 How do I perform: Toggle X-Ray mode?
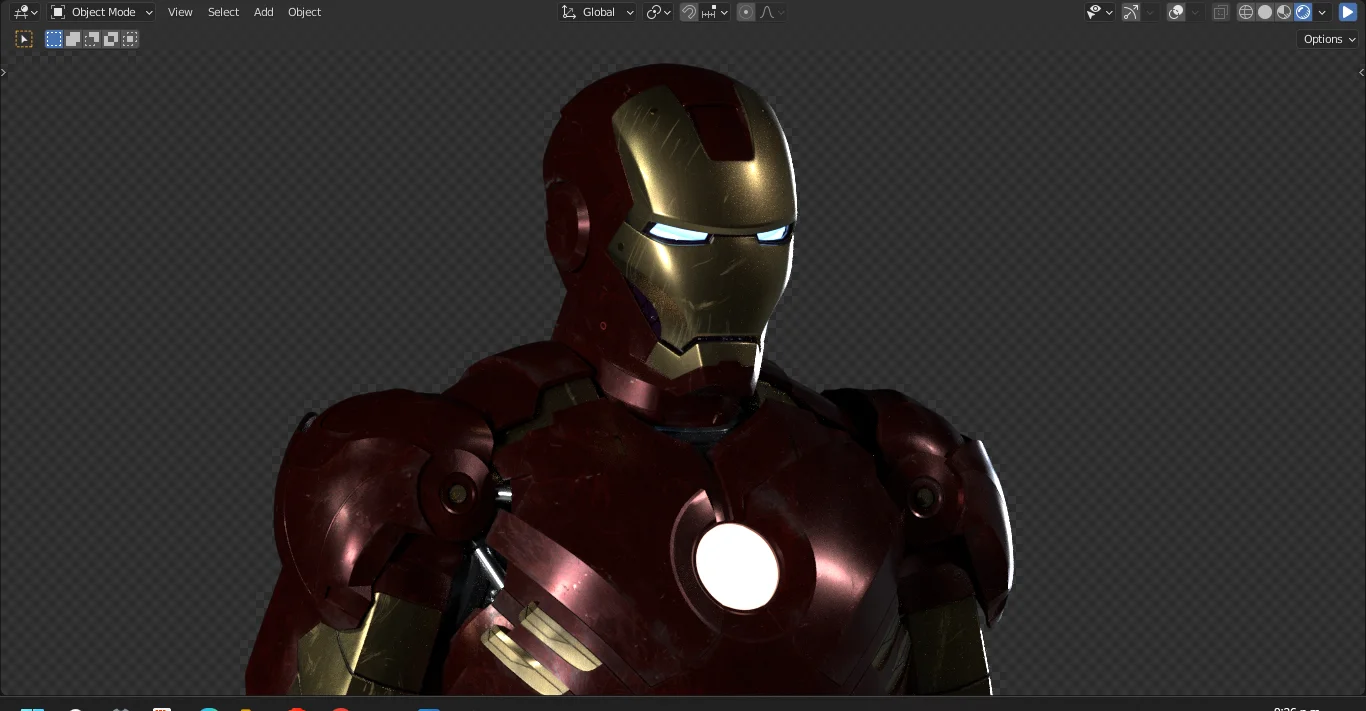coord(1220,12)
